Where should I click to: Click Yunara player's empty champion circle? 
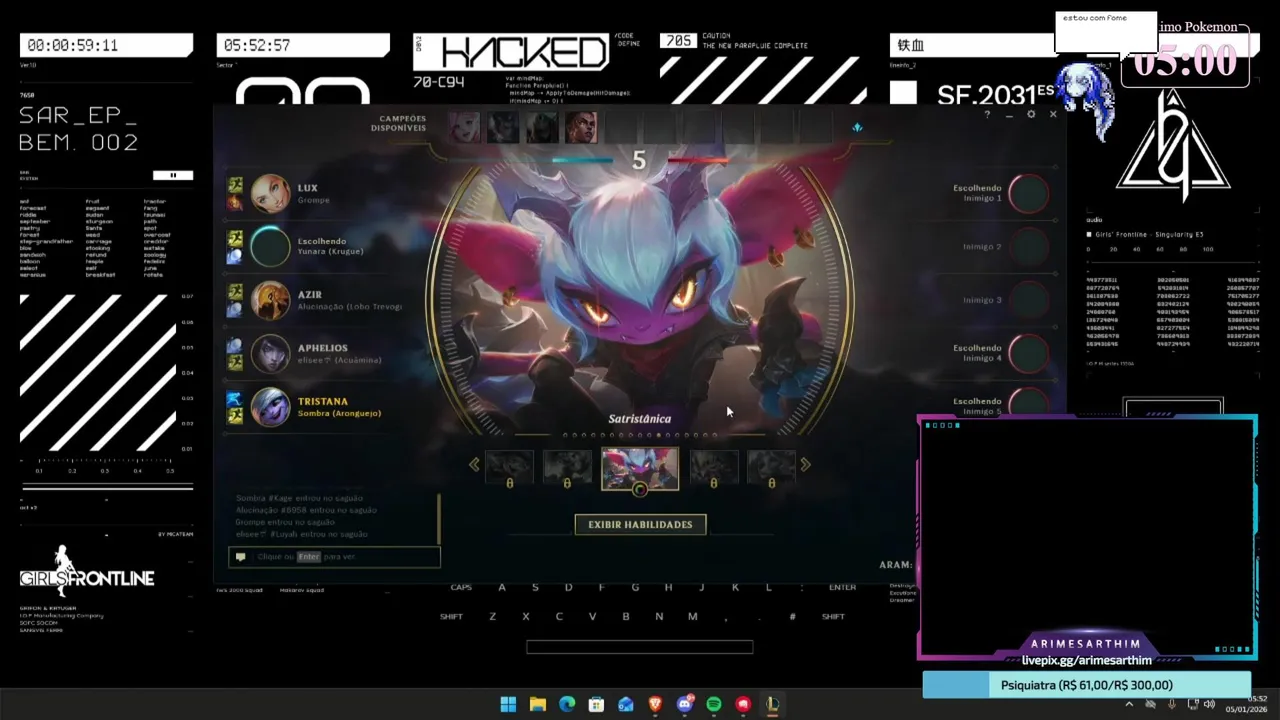tap(270, 246)
